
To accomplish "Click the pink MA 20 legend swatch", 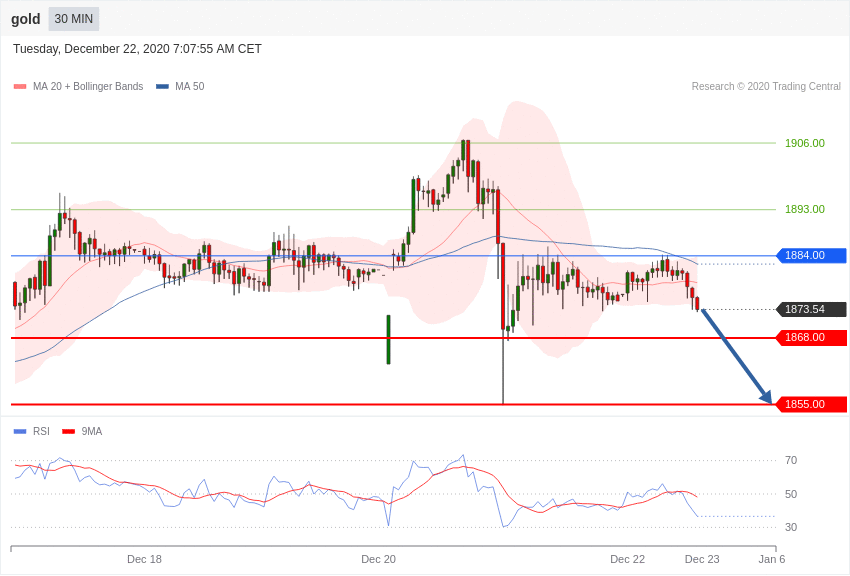I will tap(20, 86).
